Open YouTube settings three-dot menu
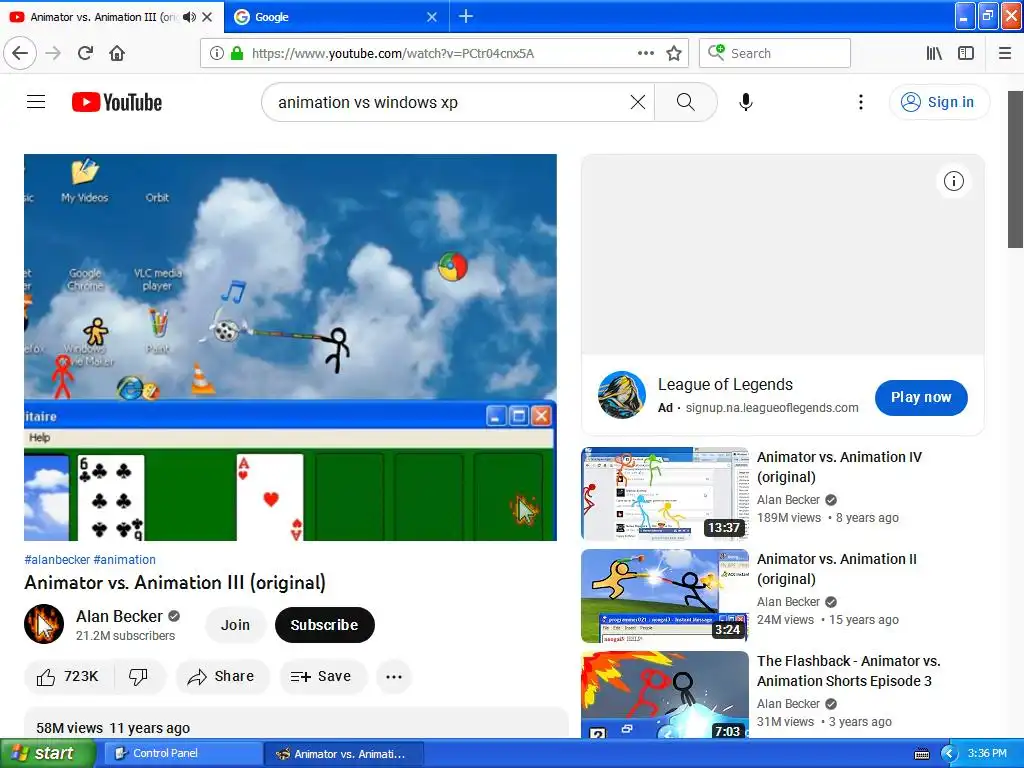The width and height of the screenshot is (1024, 768). (x=861, y=102)
